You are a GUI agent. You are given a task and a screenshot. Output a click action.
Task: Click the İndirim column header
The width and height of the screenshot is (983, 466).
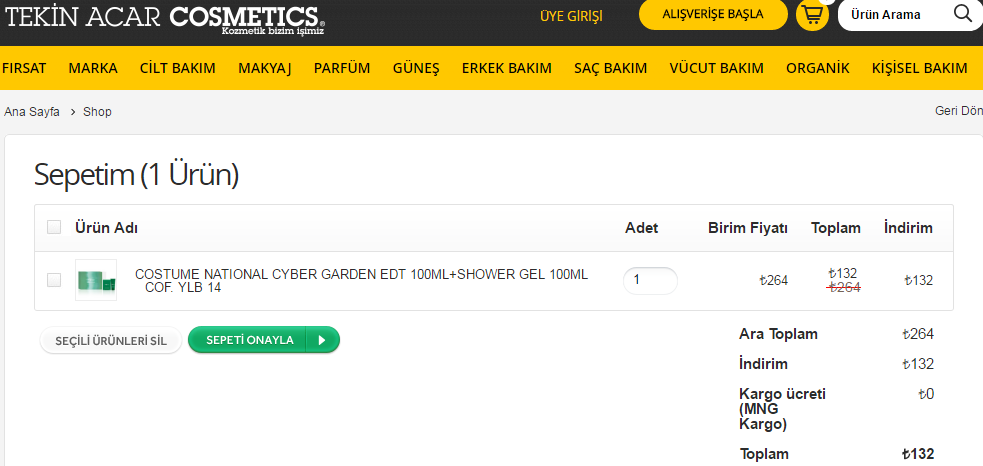click(x=908, y=228)
